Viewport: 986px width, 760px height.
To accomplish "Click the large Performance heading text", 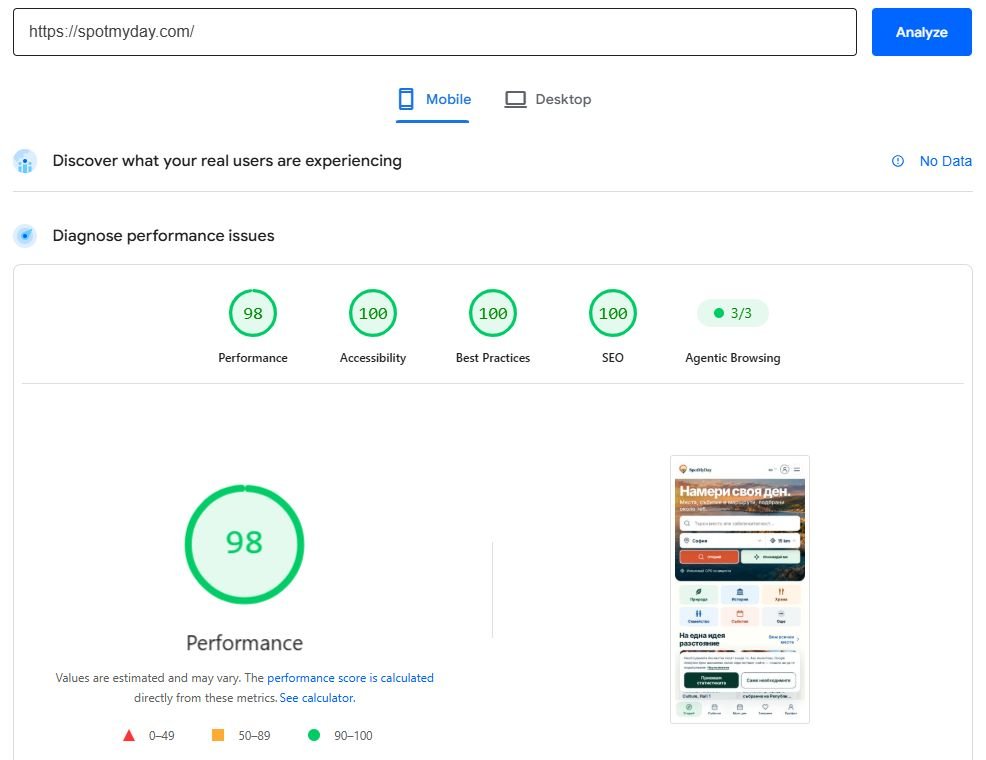I will [245, 643].
